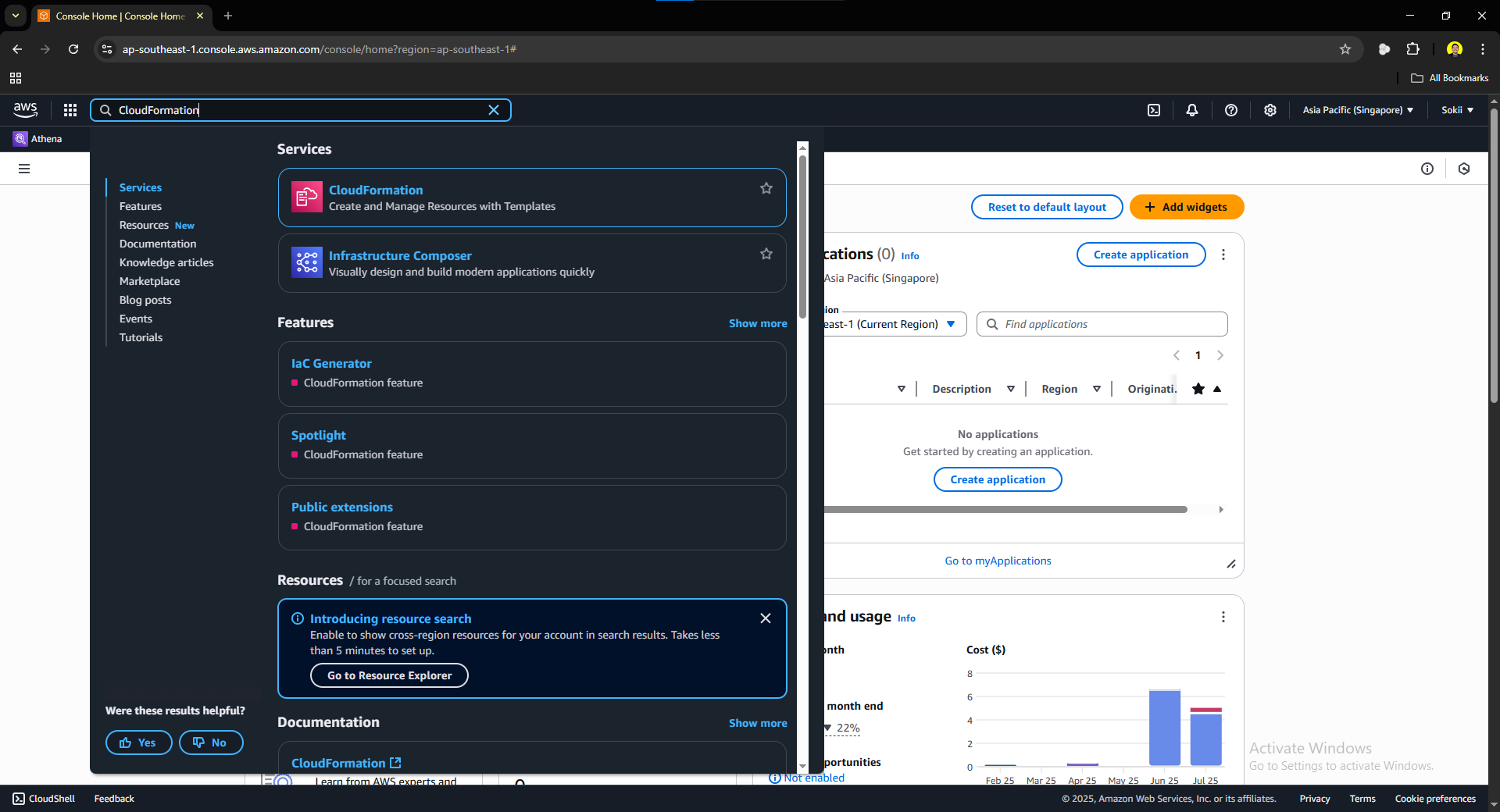The width and height of the screenshot is (1500, 812).
Task: Open the Cost and usage three-dot menu
Action: [x=1223, y=617]
